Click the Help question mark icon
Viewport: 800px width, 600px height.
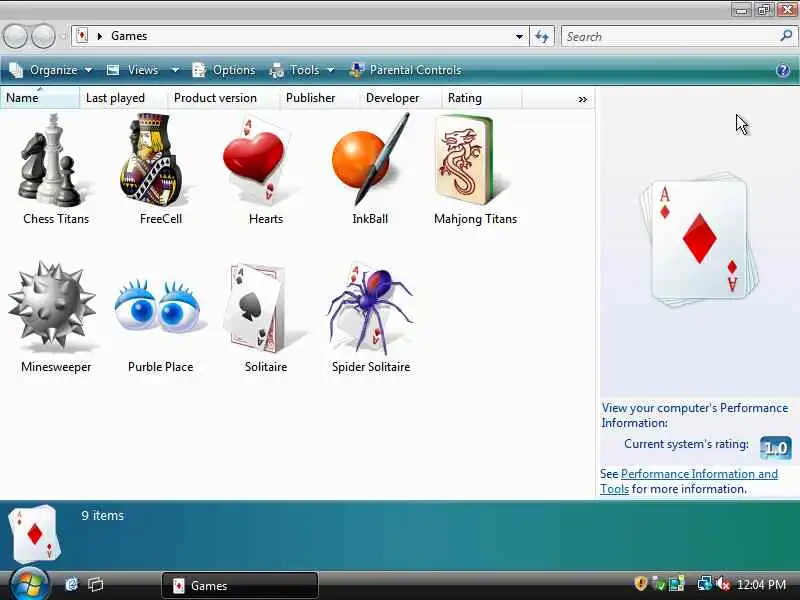(x=783, y=70)
